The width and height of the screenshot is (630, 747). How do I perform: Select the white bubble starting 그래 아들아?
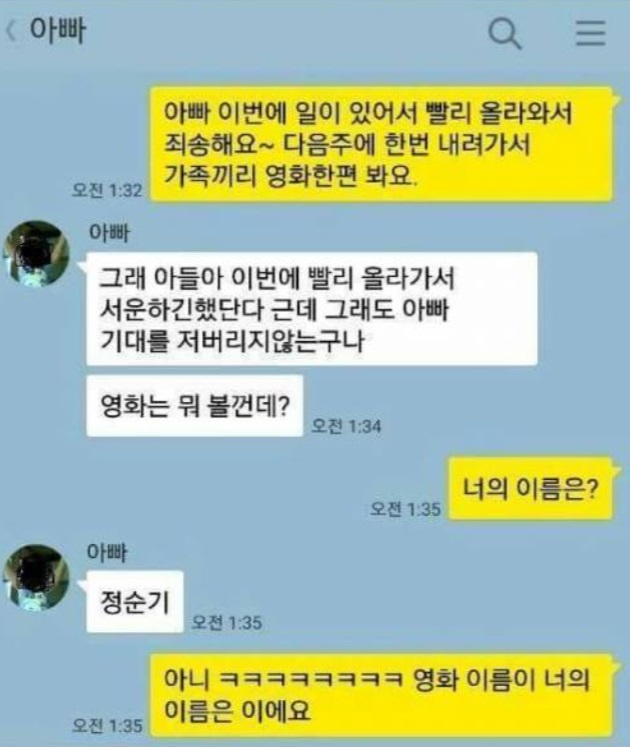[x=312, y=309]
